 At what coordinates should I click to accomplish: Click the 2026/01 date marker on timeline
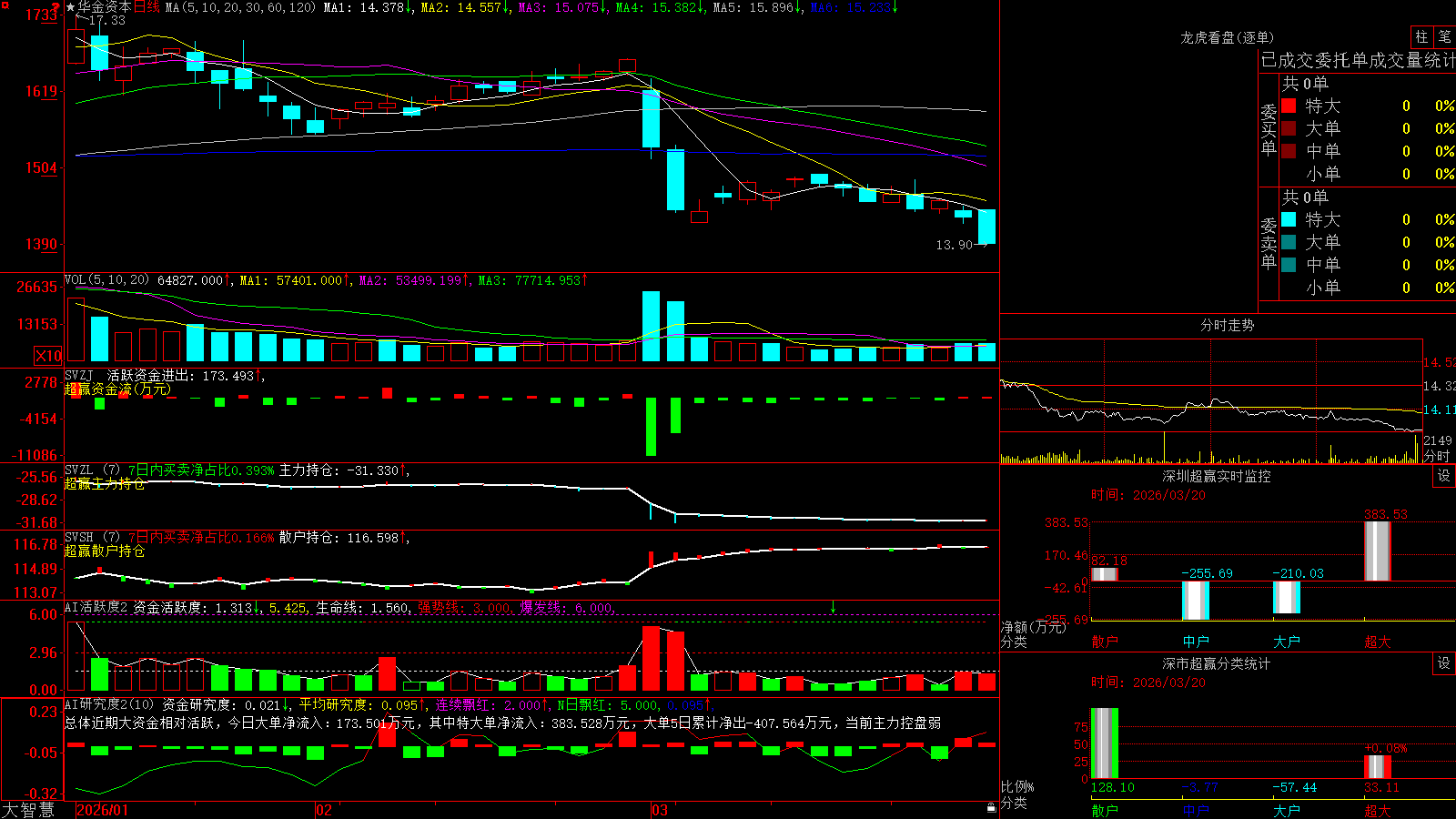[x=103, y=810]
